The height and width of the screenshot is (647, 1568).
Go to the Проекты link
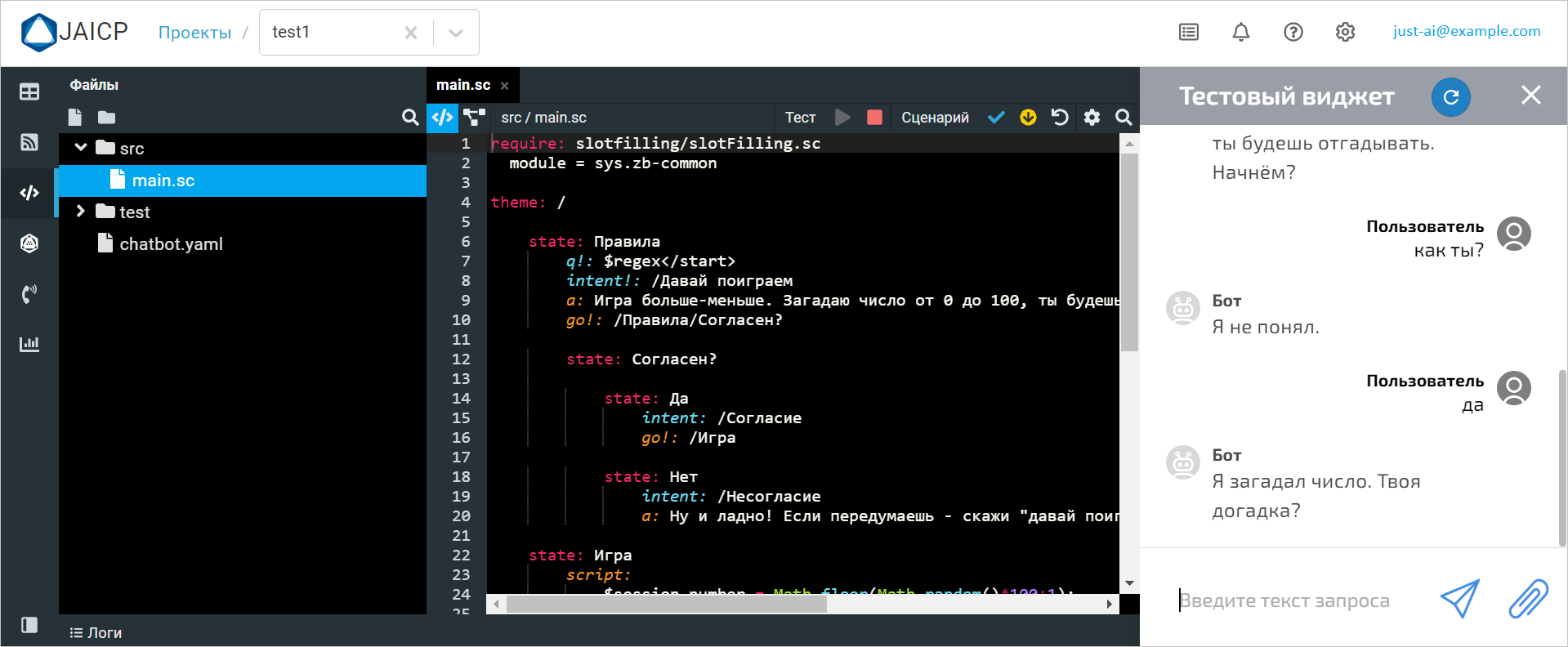coord(194,33)
